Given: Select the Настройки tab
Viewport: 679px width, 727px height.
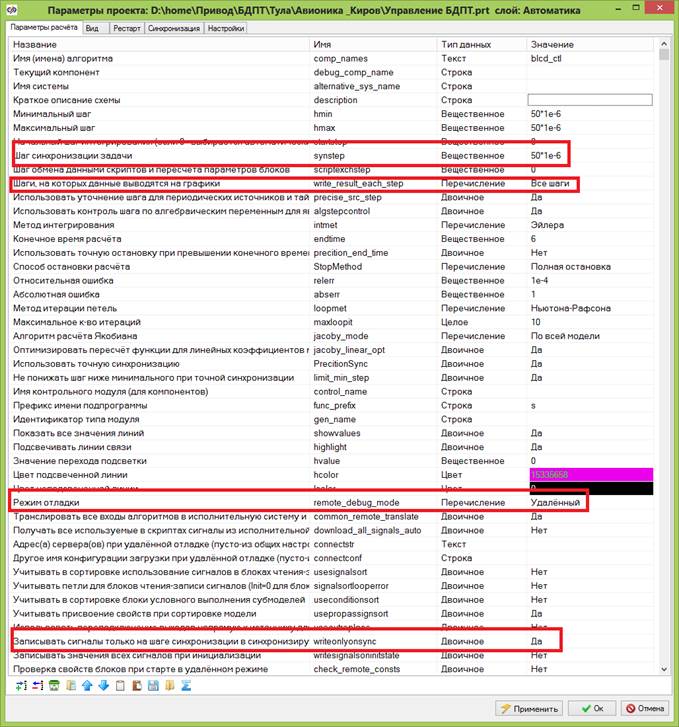Looking at the screenshot, I should pyautogui.click(x=225, y=28).
